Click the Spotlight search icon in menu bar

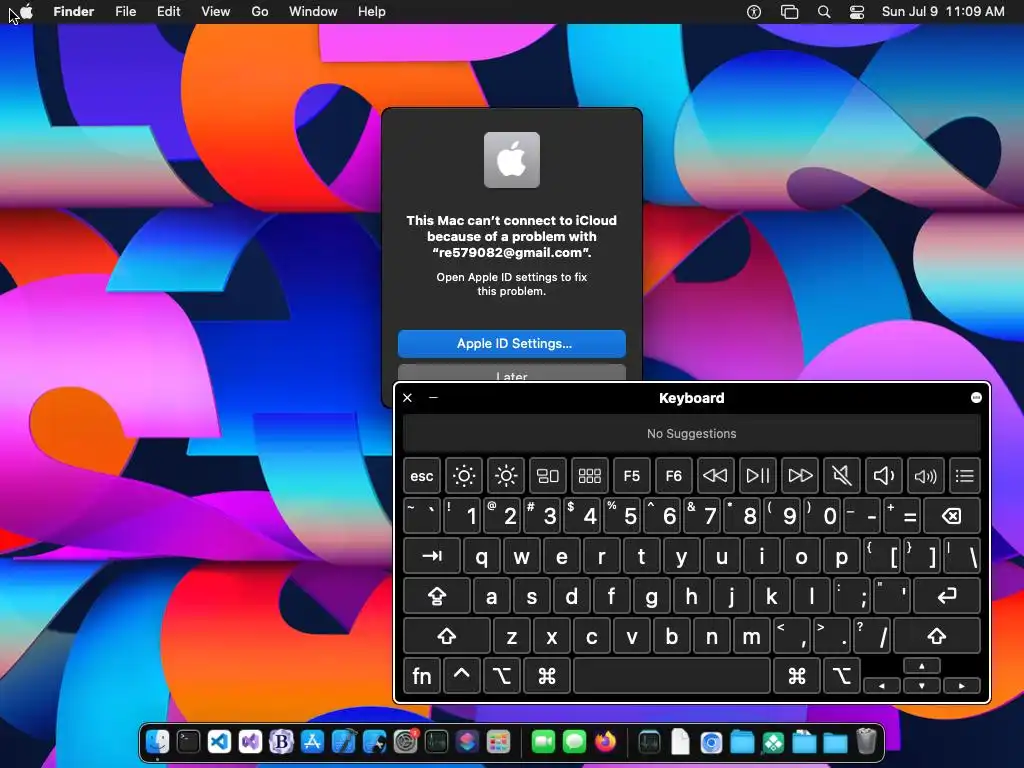824,12
